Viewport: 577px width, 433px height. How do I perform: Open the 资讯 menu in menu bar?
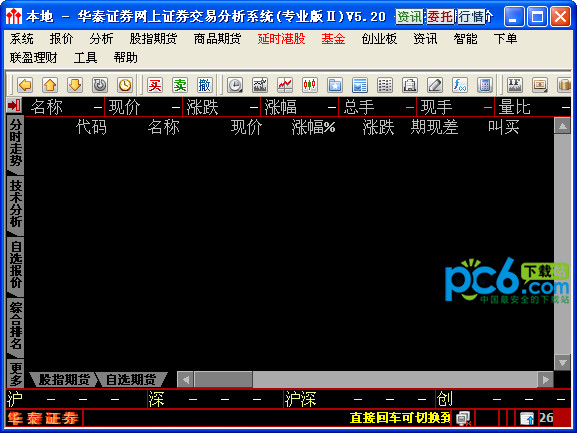coord(425,39)
